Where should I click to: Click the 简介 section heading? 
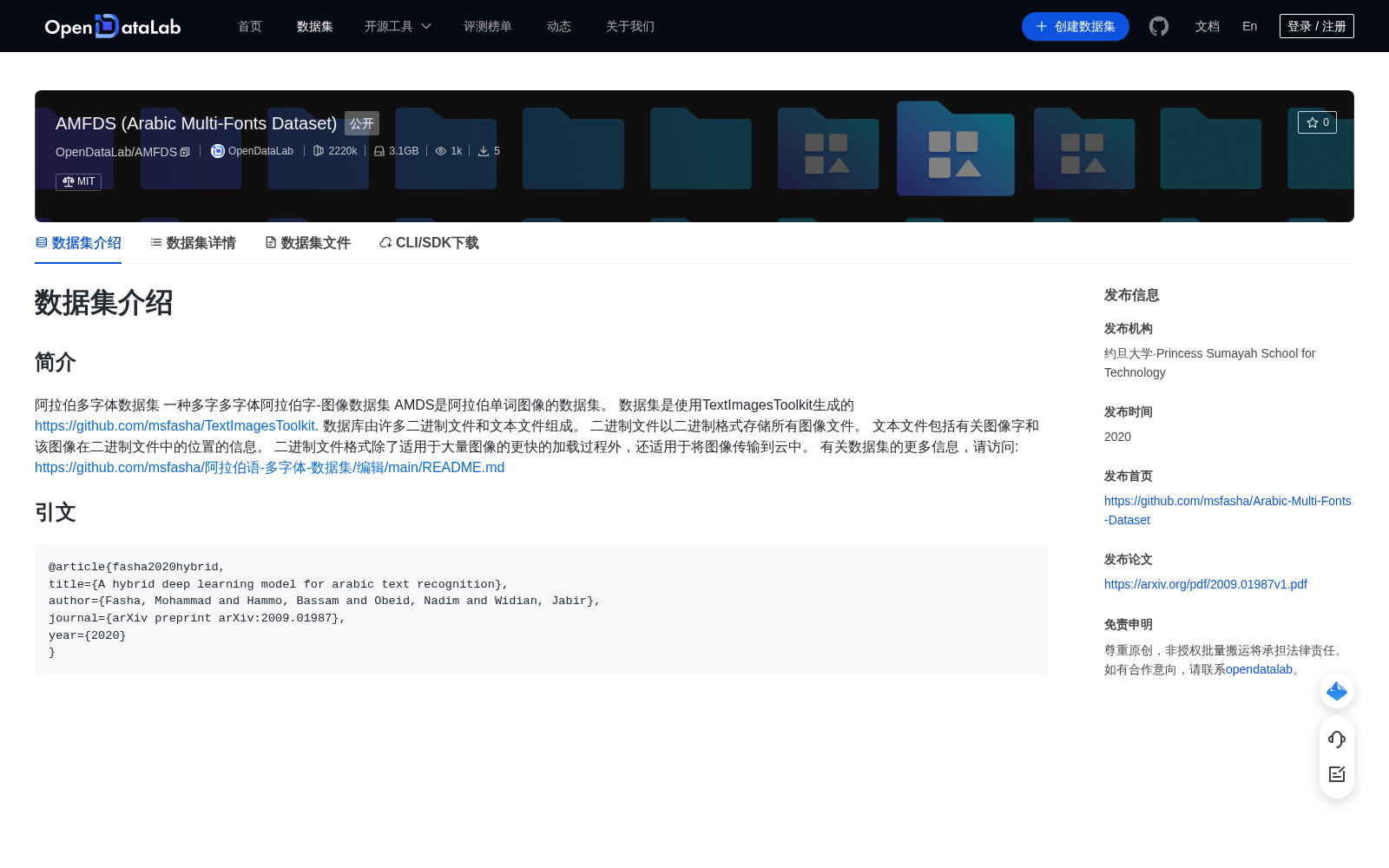point(56,362)
